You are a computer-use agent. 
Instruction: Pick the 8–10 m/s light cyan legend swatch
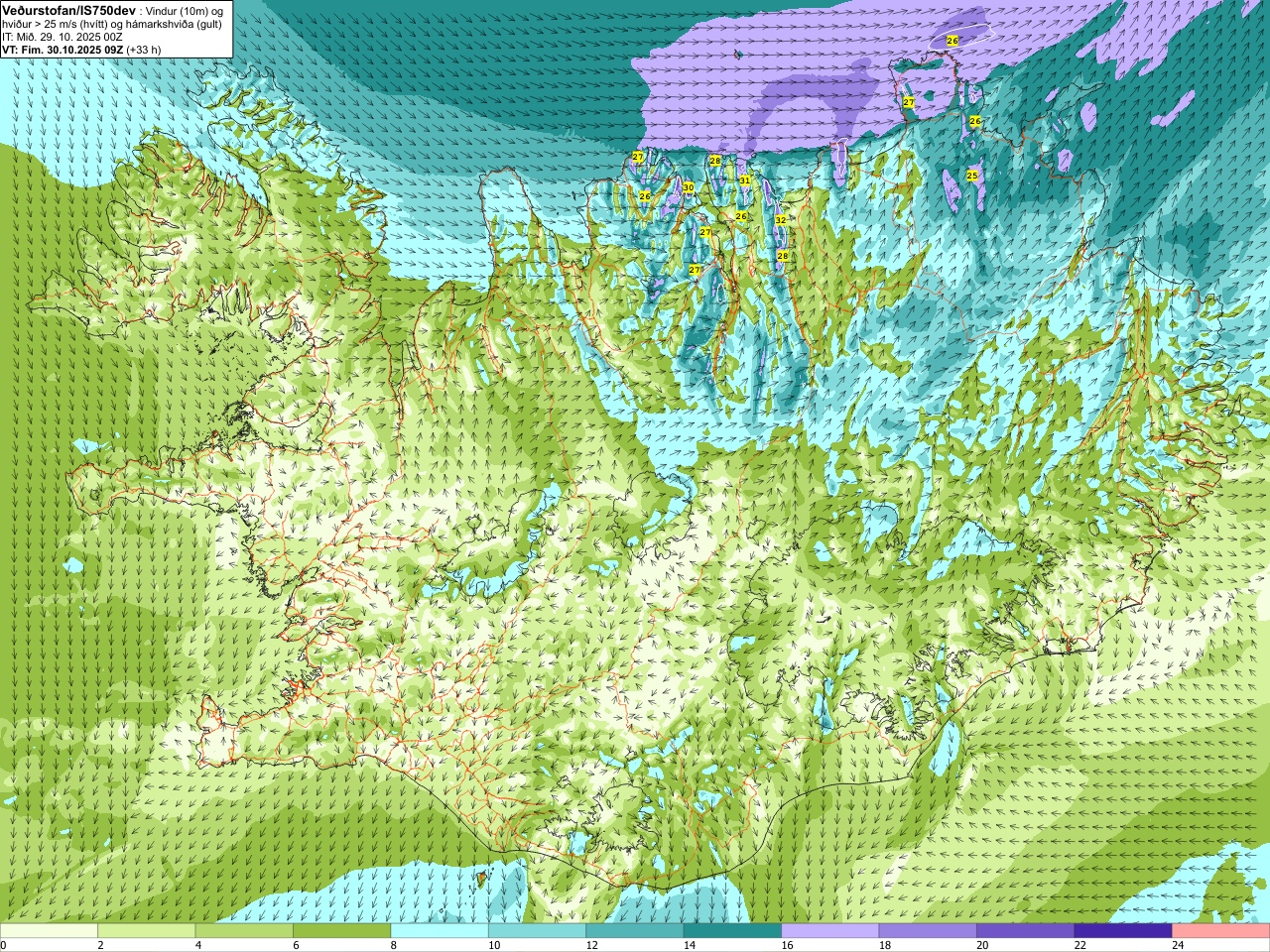(x=440, y=931)
